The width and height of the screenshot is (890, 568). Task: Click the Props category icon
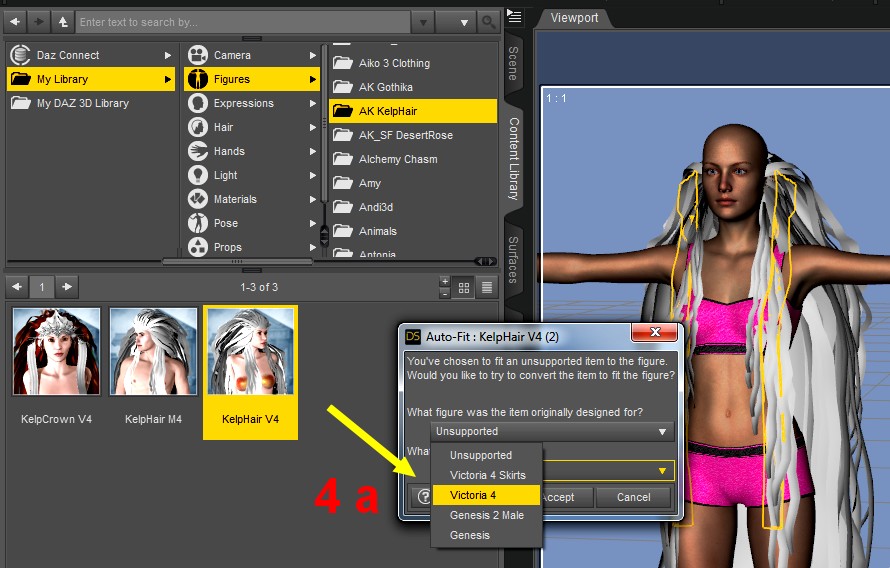[x=198, y=247]
